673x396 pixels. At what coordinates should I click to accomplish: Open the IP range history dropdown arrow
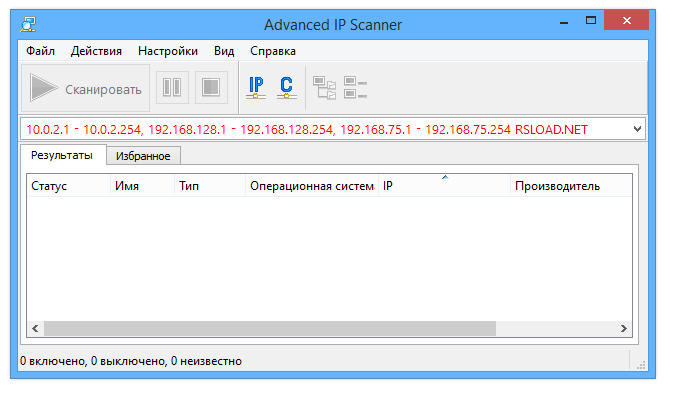[637, 129]
